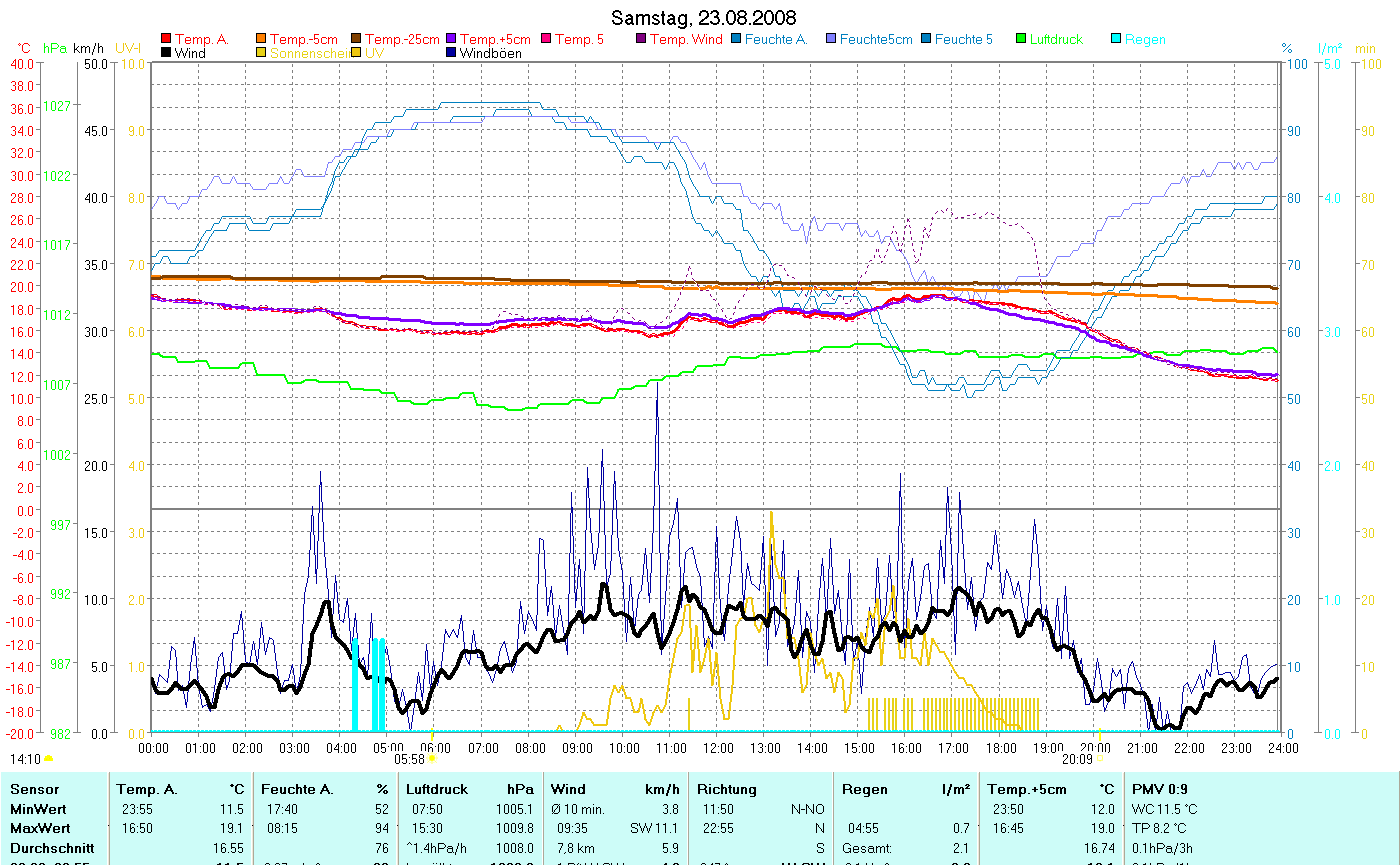Image resolution: width=1400 pixels, height=865 pixels.
Task: Click the sunrise marker at 05:58
Action: click(432, 759)
